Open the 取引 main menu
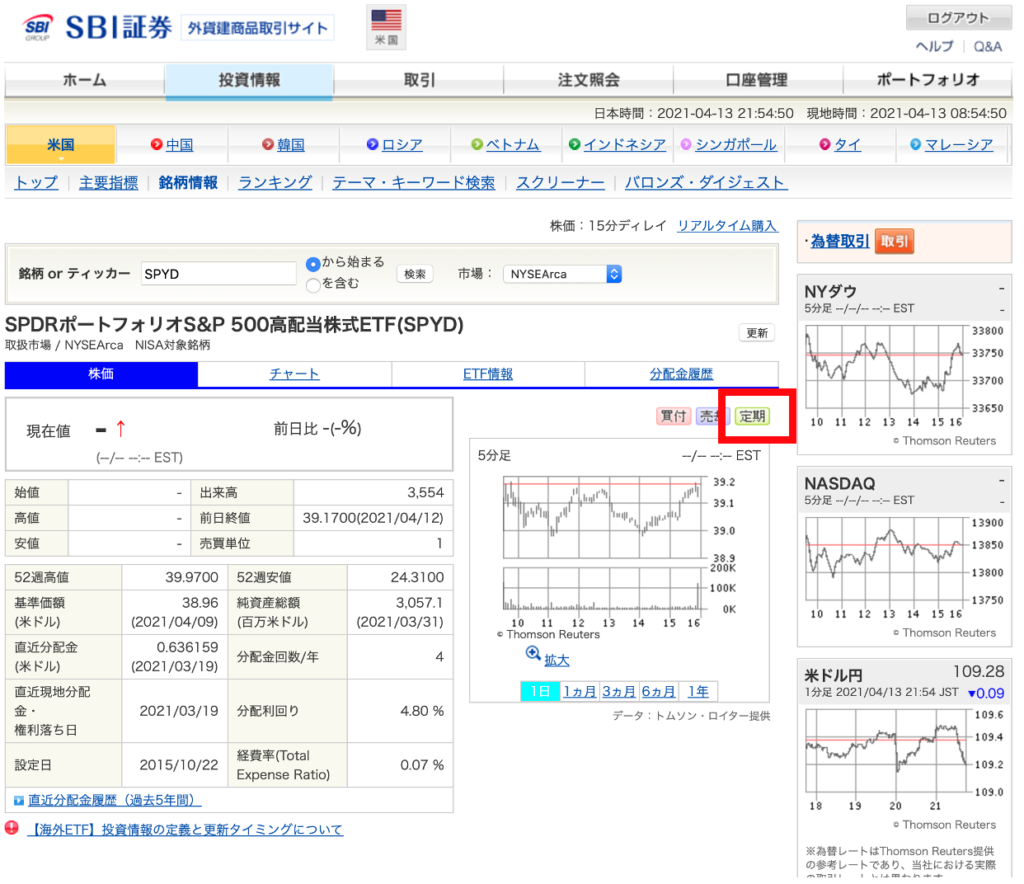Screen dimensions: 1024x884 [x=419, y=80]
